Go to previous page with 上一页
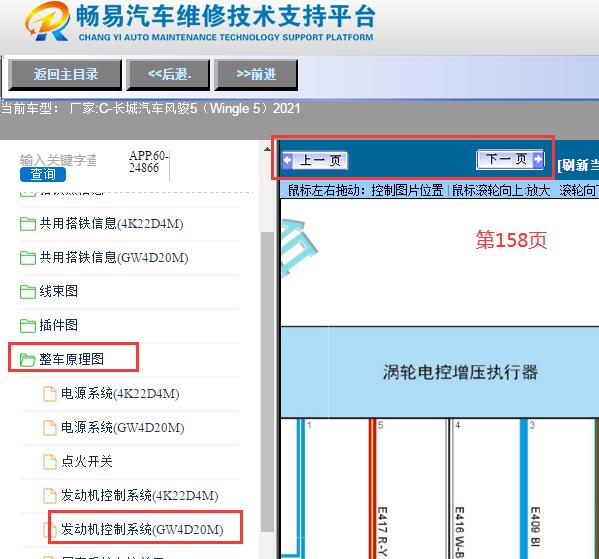This screenshot has height=559, width=599. [x=315, y=160]
